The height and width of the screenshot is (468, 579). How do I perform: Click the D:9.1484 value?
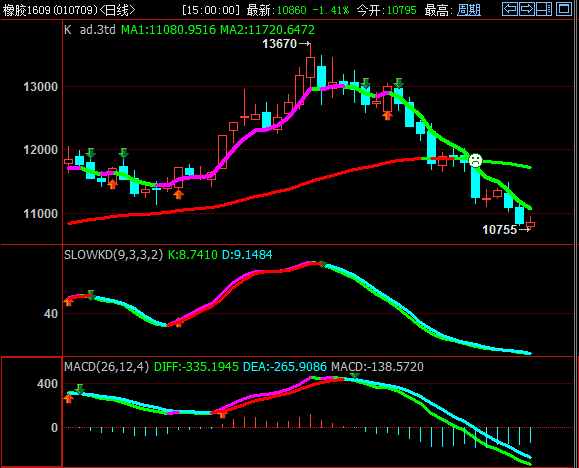pos(247,255)
